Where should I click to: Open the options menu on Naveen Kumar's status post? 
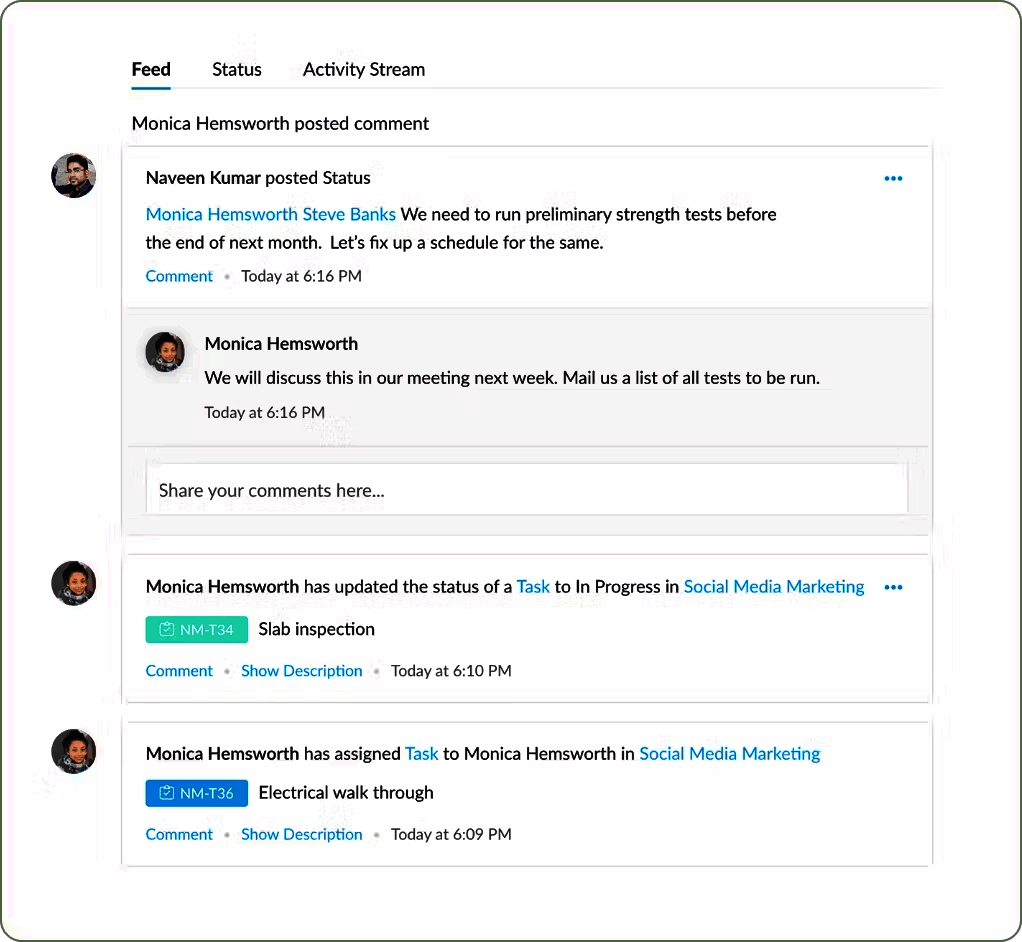[893, 178]
